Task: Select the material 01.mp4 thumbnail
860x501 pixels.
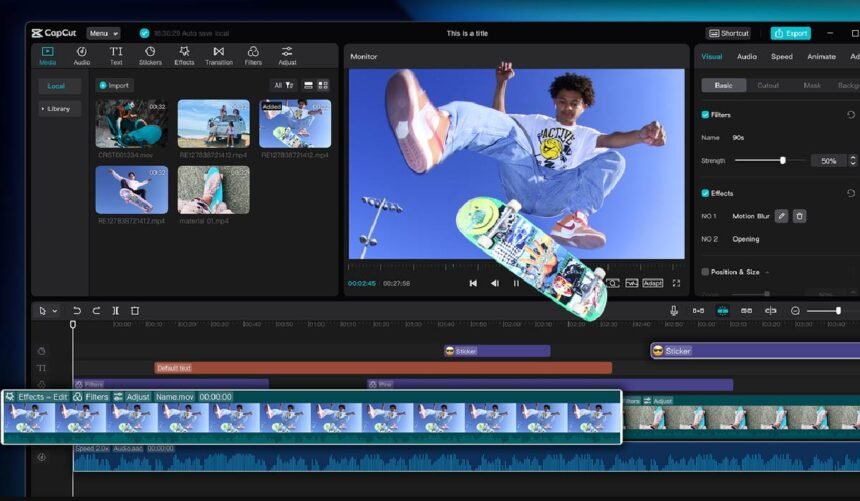Action: click(213, 189)
